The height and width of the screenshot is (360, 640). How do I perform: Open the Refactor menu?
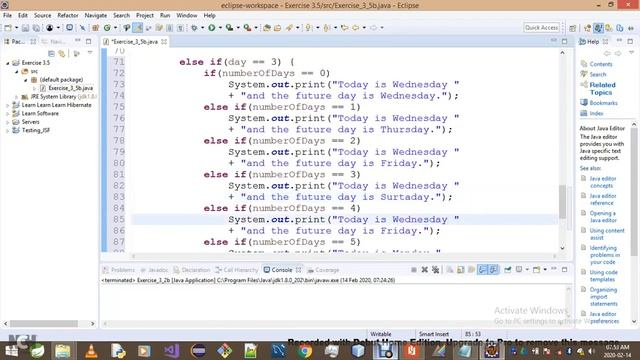68,16
